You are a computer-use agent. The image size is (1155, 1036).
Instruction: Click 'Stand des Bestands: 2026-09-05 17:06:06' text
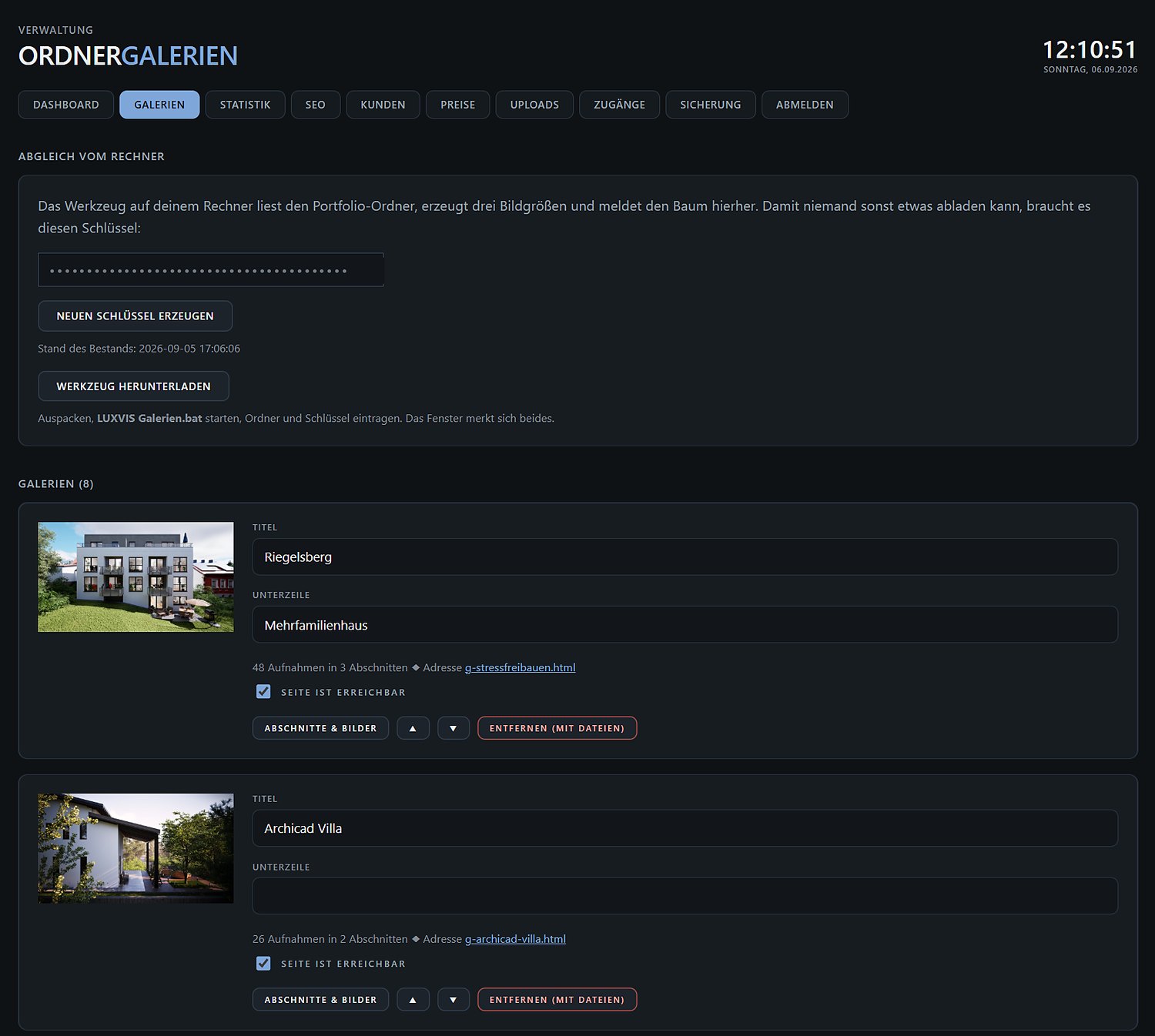[139, 349]
